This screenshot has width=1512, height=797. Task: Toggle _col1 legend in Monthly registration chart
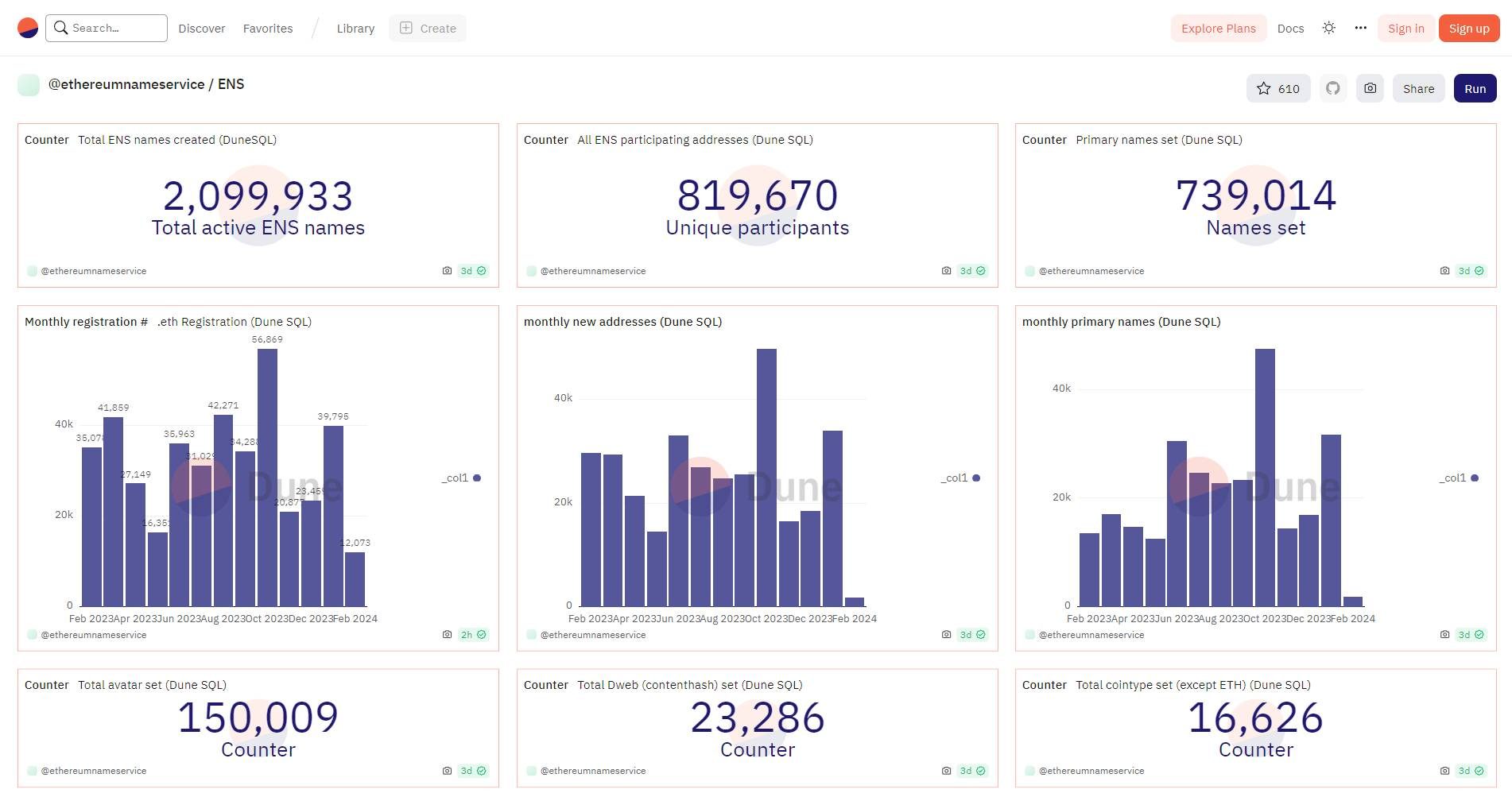pos(461,478)
